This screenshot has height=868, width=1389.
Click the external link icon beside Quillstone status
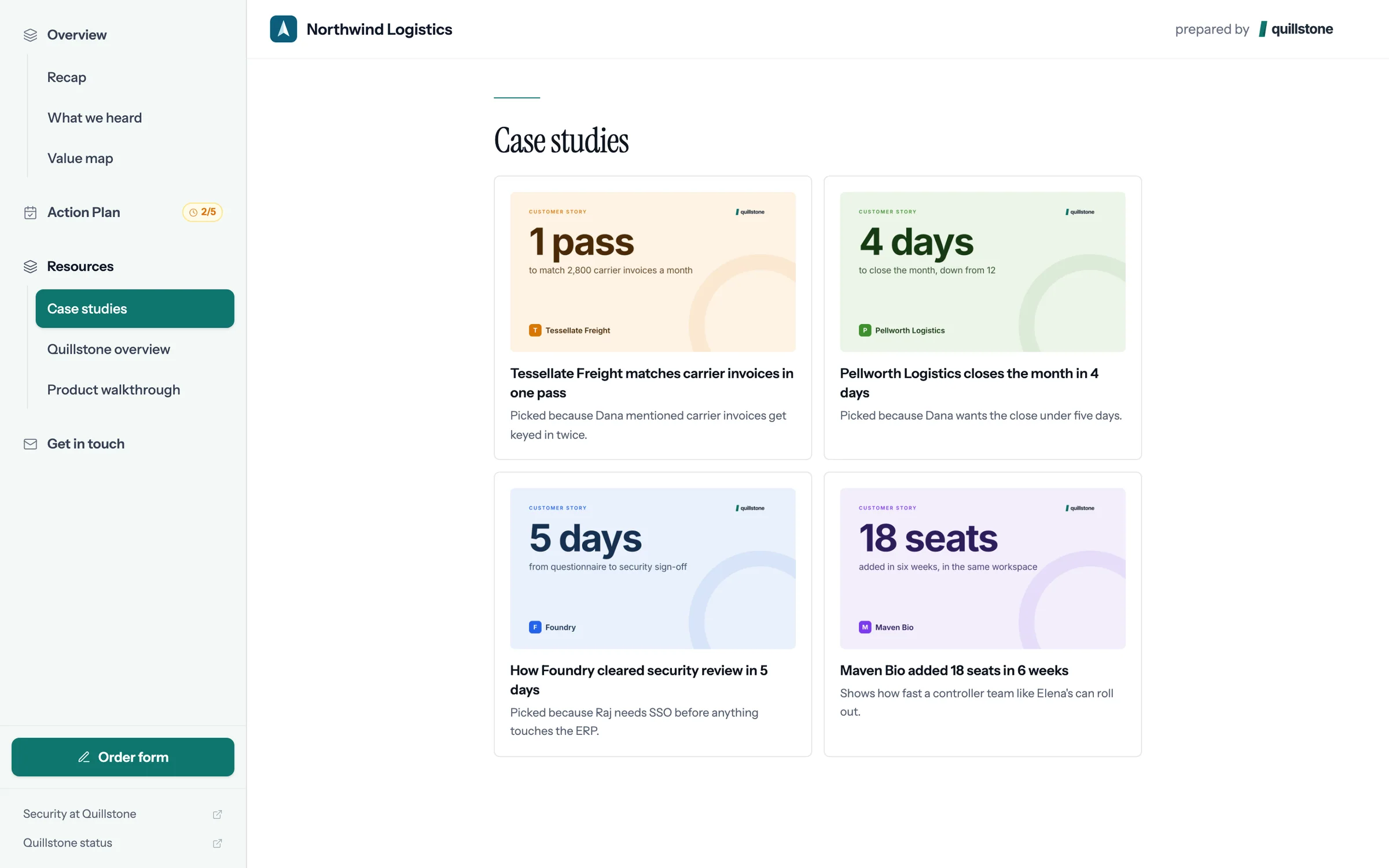[218, 843]
